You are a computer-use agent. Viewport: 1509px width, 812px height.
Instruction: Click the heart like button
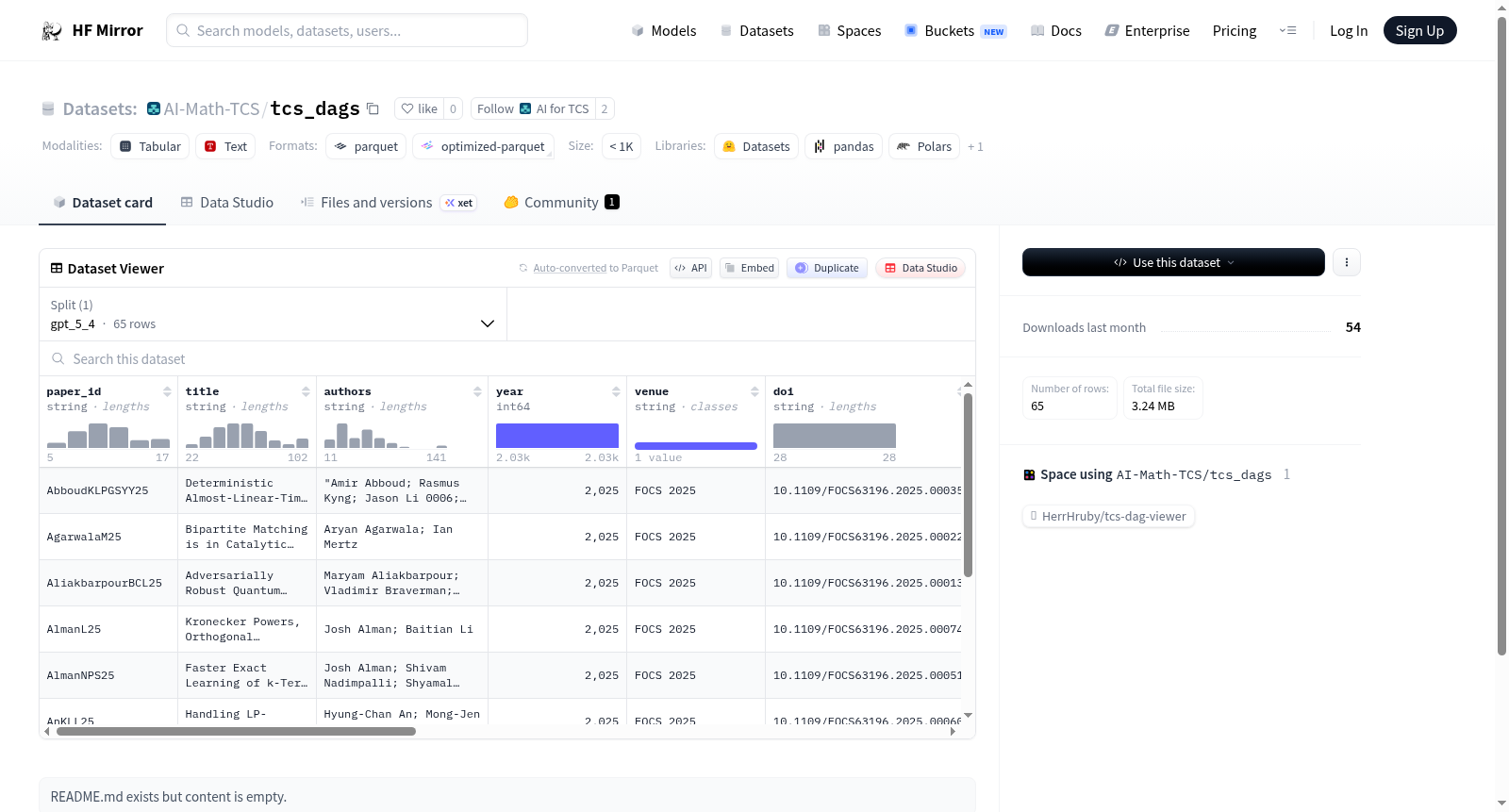pos(420,108)
